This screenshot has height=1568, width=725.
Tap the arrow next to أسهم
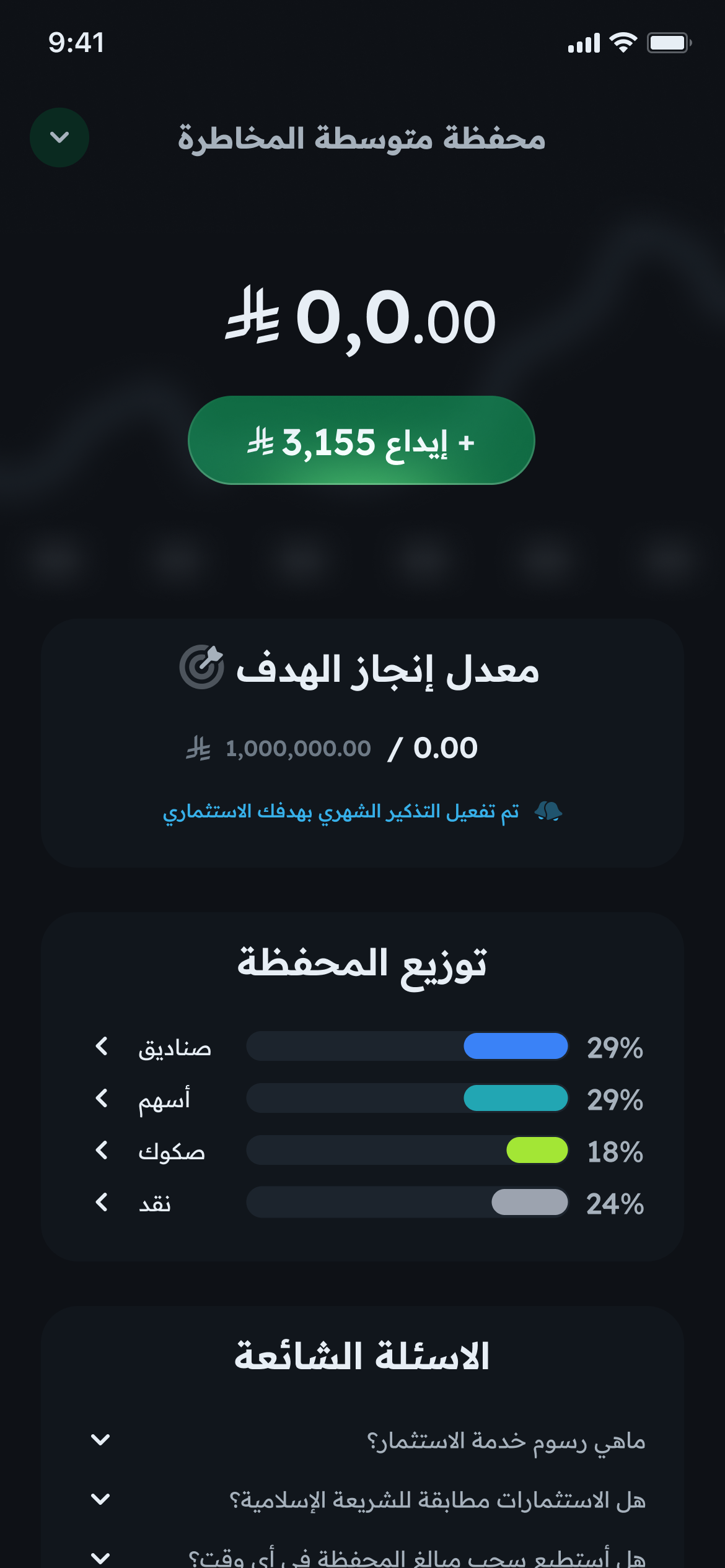point(102,1099)
